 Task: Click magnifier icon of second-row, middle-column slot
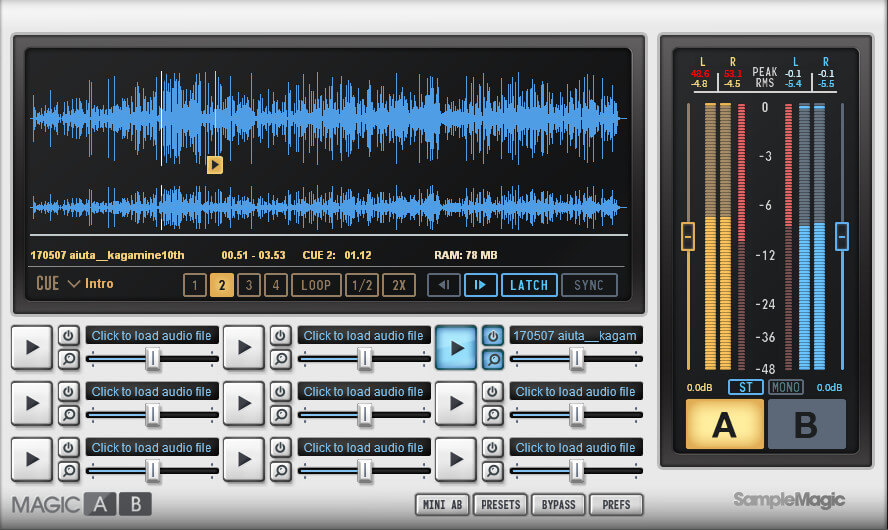coord(280,415)
